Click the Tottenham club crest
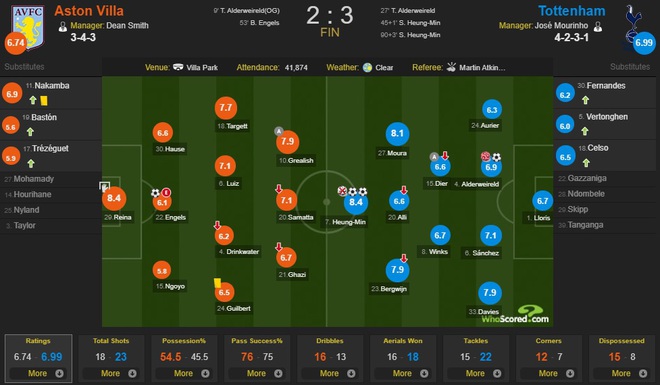Screen dimensions: 660x385 [633, 24]
